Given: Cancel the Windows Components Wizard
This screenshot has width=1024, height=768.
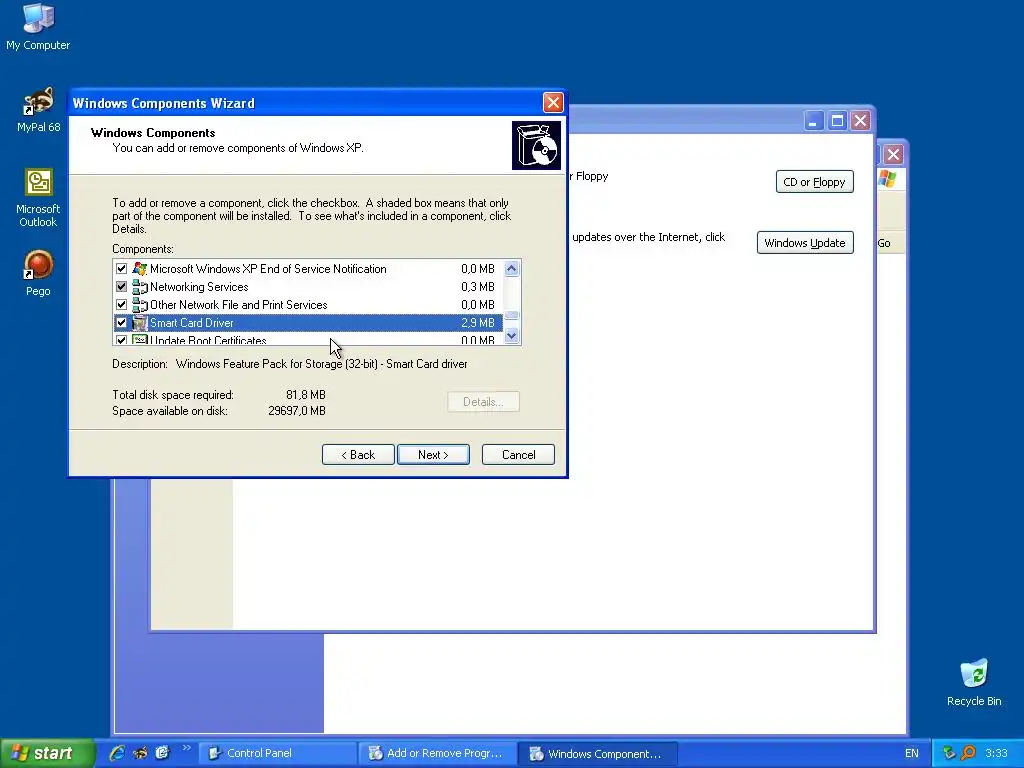Looking at the screenshot, I should (x=519, y=455).
